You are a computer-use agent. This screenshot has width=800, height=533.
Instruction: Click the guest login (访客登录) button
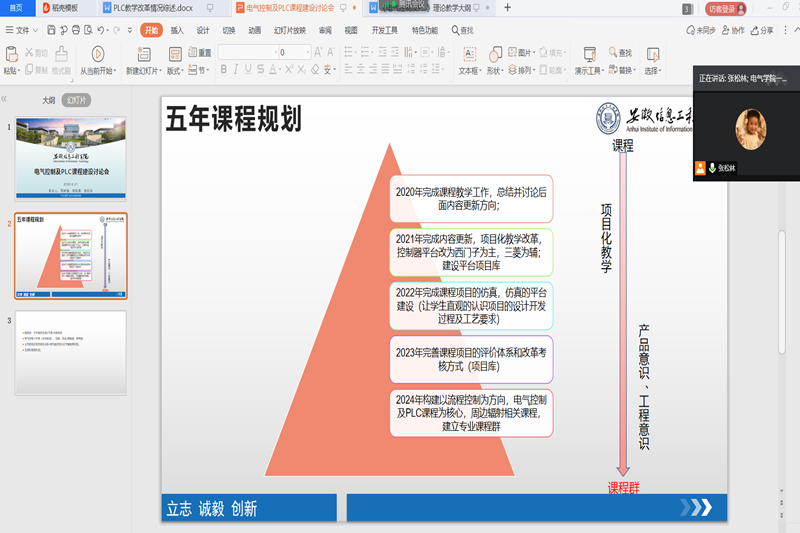pos(726,8)
